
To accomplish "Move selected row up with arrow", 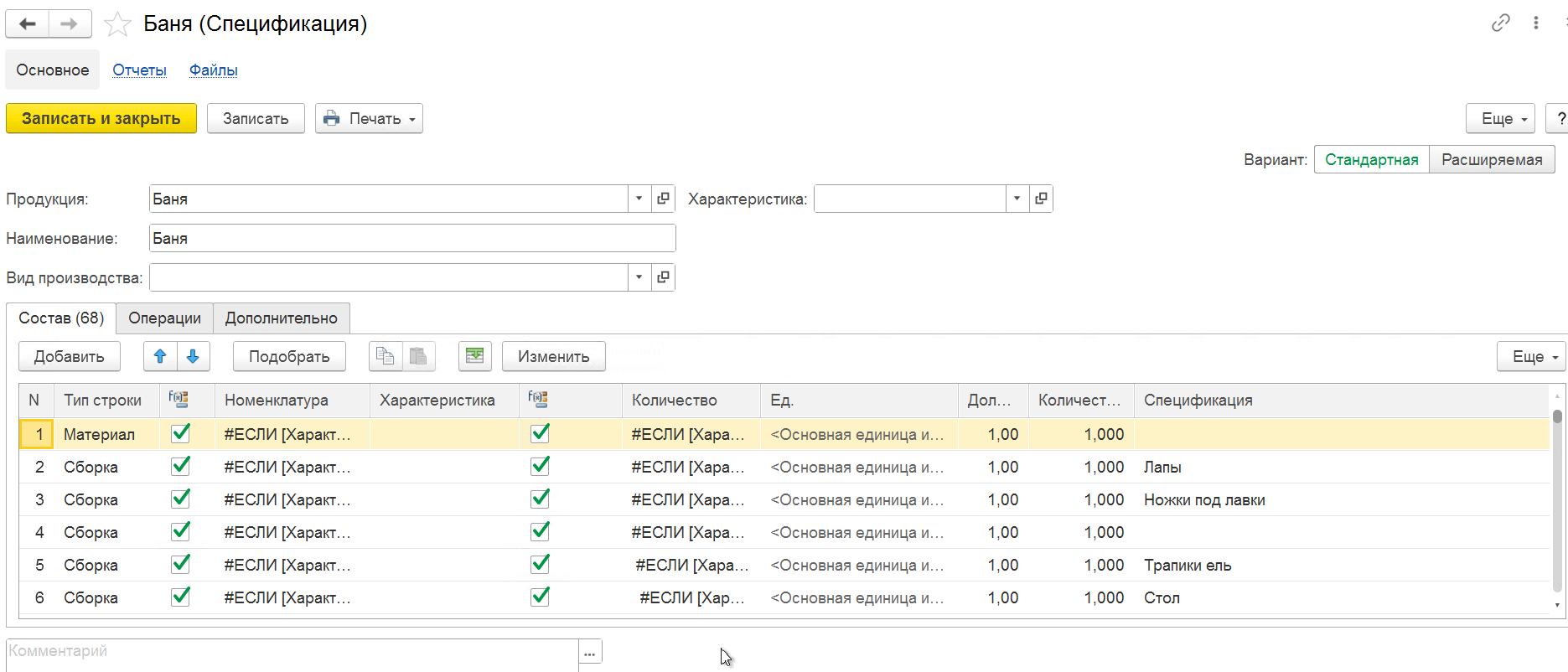I will (x=160, y=356).
